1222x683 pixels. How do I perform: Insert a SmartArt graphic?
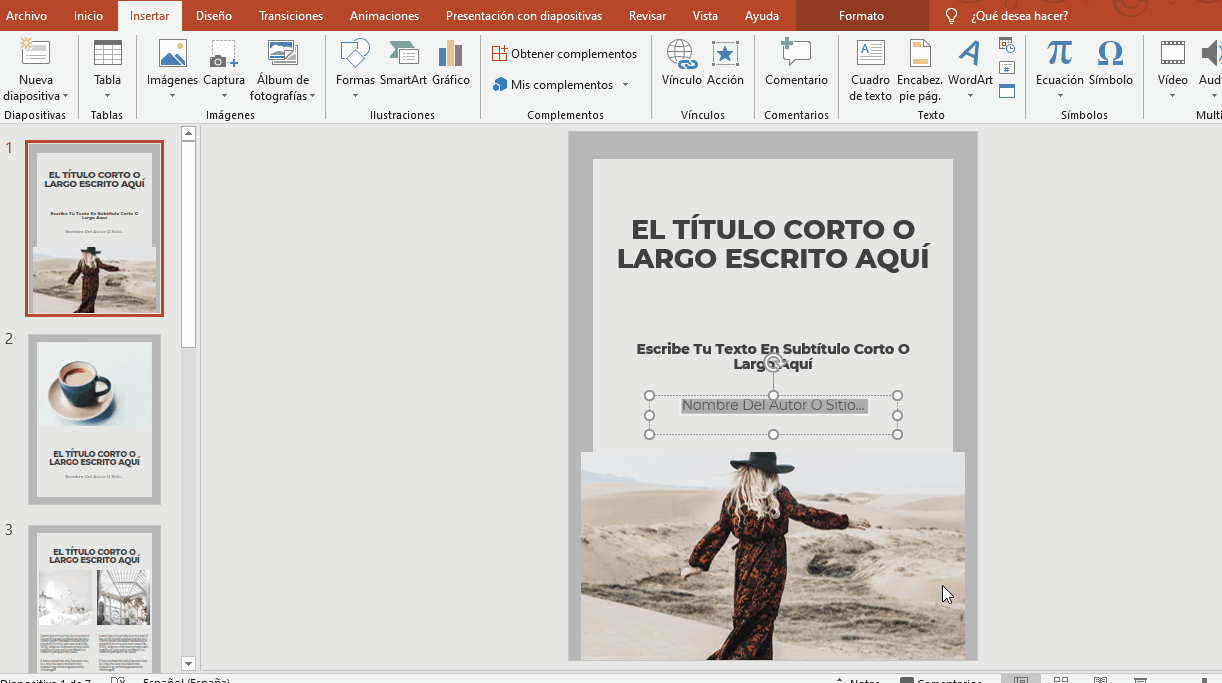(x=403, y=62)
